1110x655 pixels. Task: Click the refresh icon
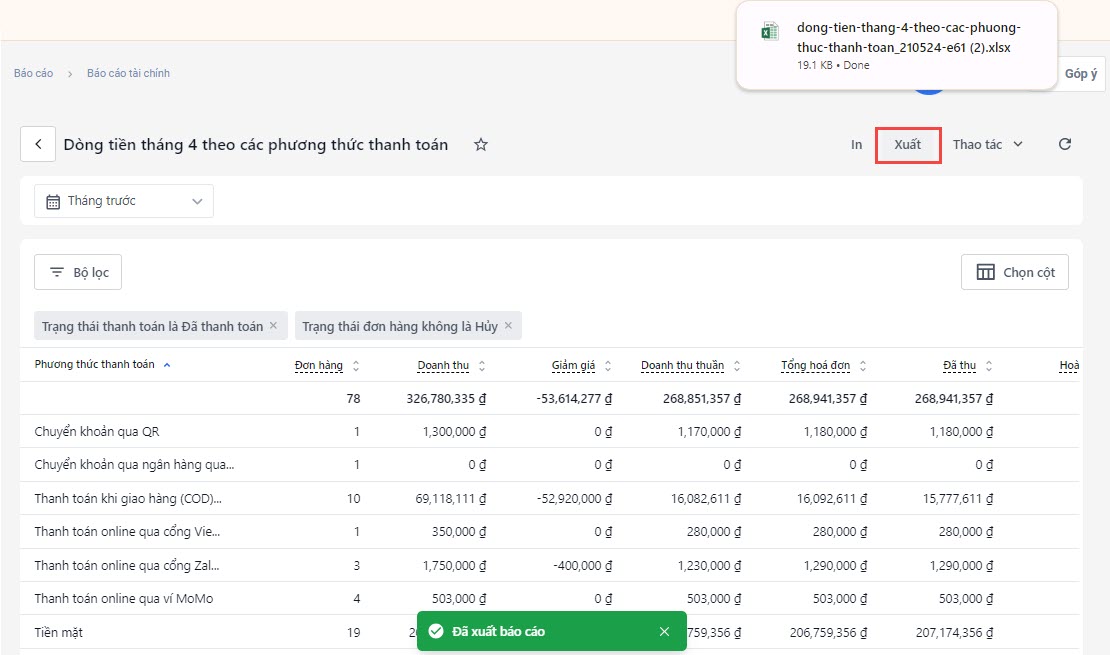click(x=1065, y=144)
